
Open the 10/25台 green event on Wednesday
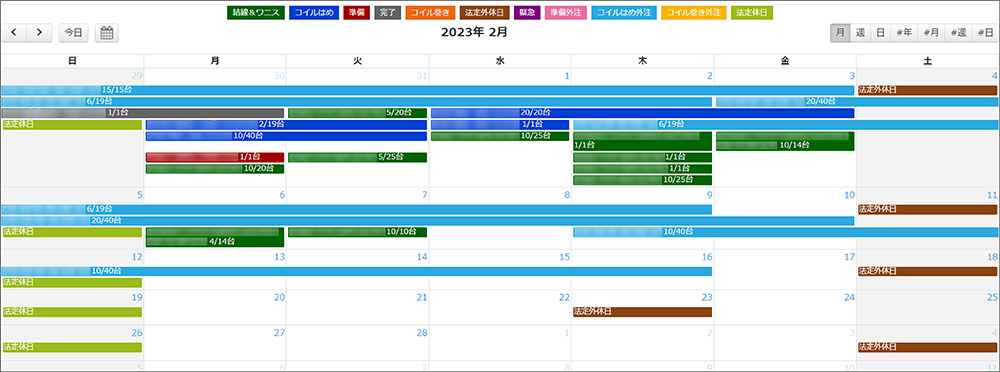point(499,136)
